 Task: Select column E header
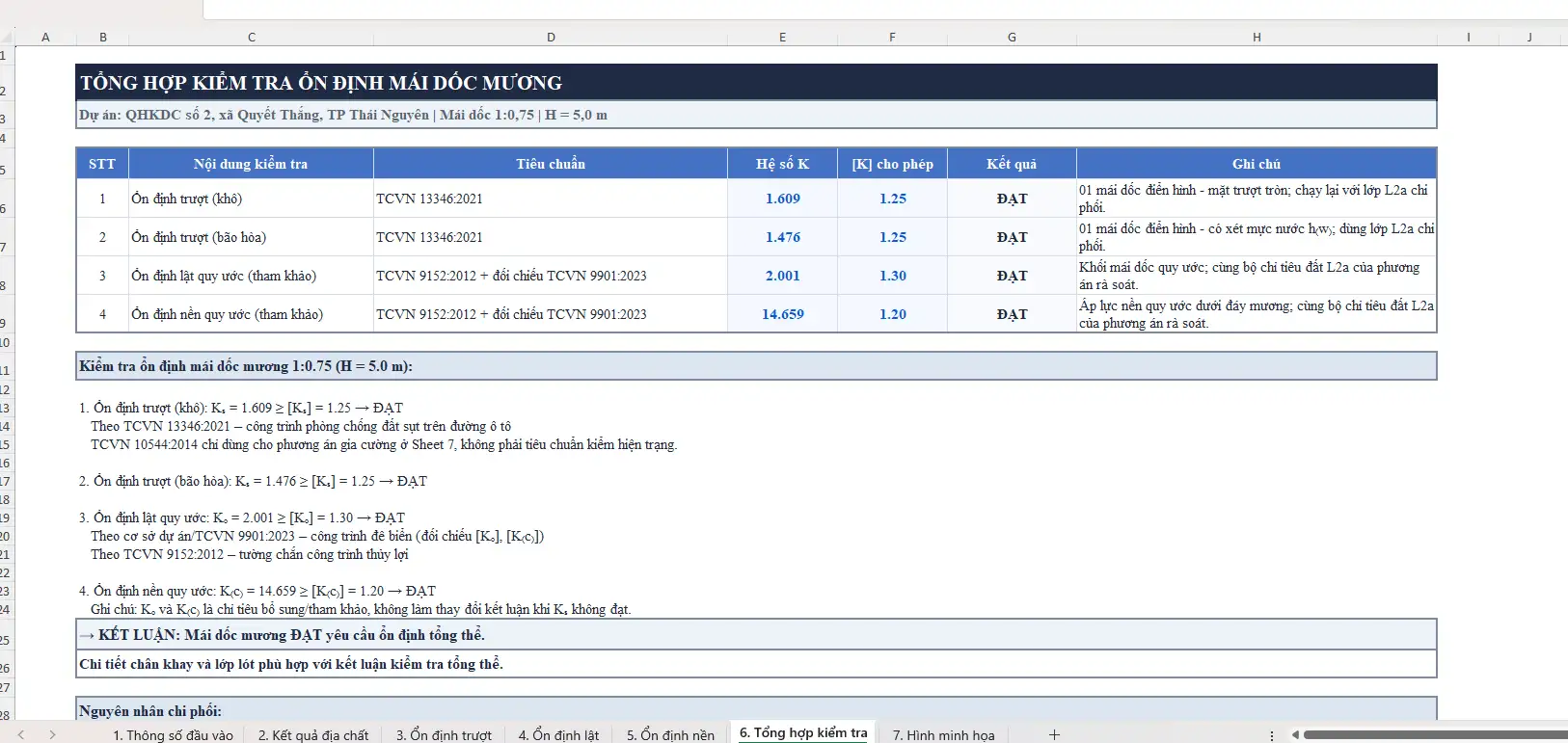tap(782, 38)
